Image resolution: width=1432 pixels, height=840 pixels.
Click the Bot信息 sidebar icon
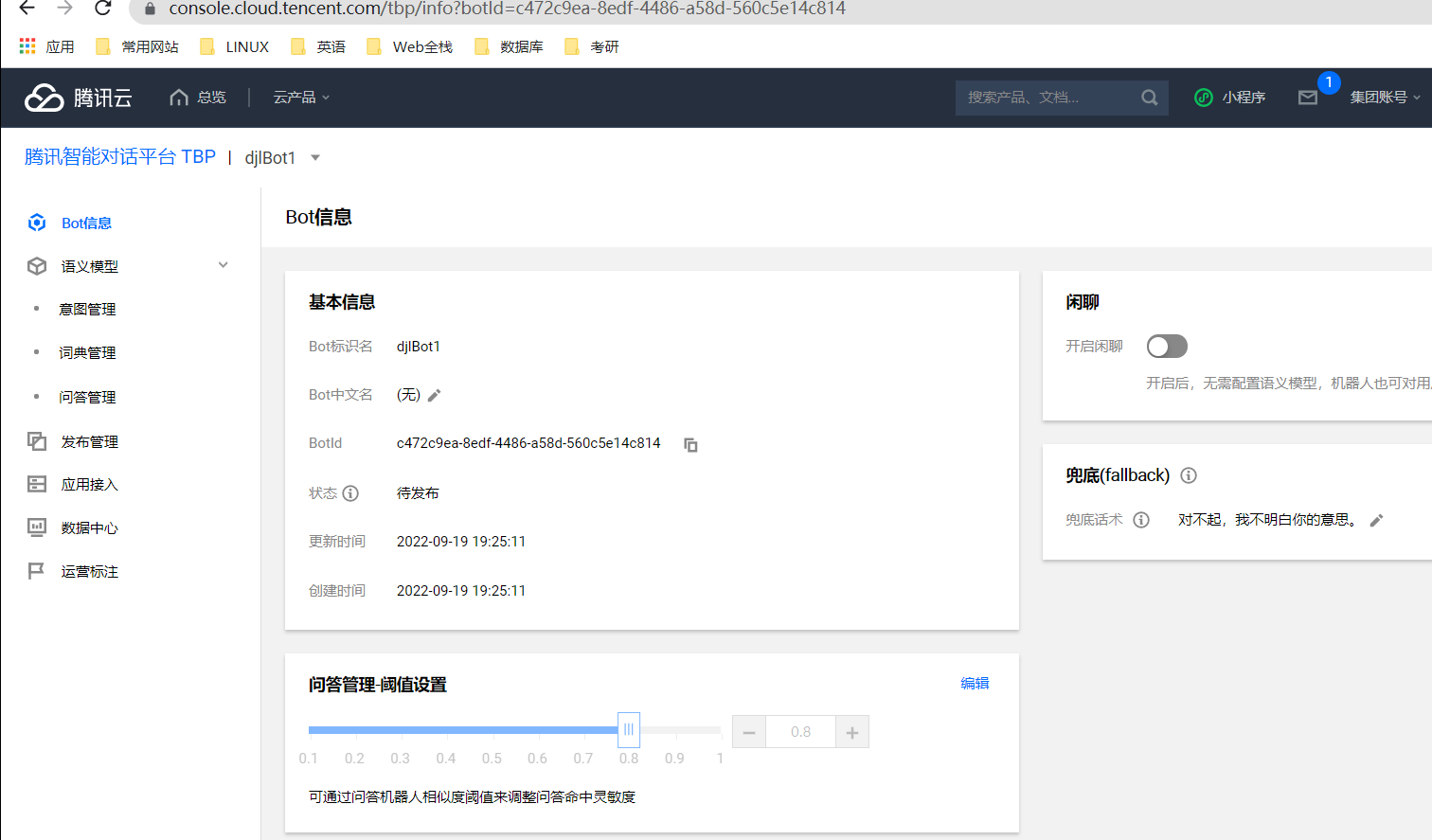pos(37,223)
